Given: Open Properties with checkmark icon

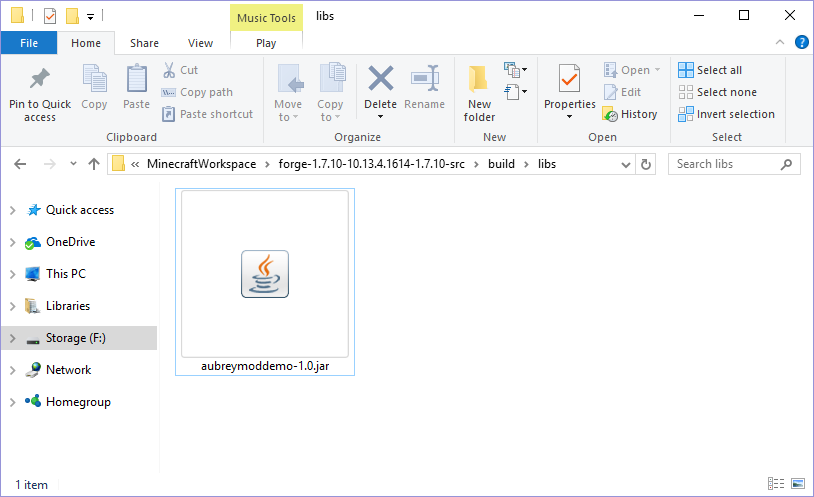Looking at the screenshot, I should (569, 78).
